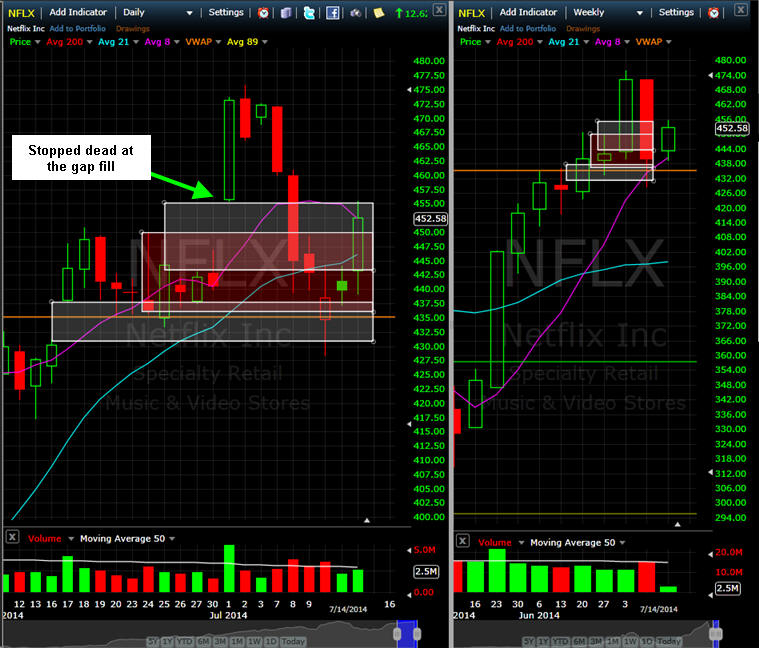
Task: Select YTD range in Daily chart
Action: coord(184,641)
